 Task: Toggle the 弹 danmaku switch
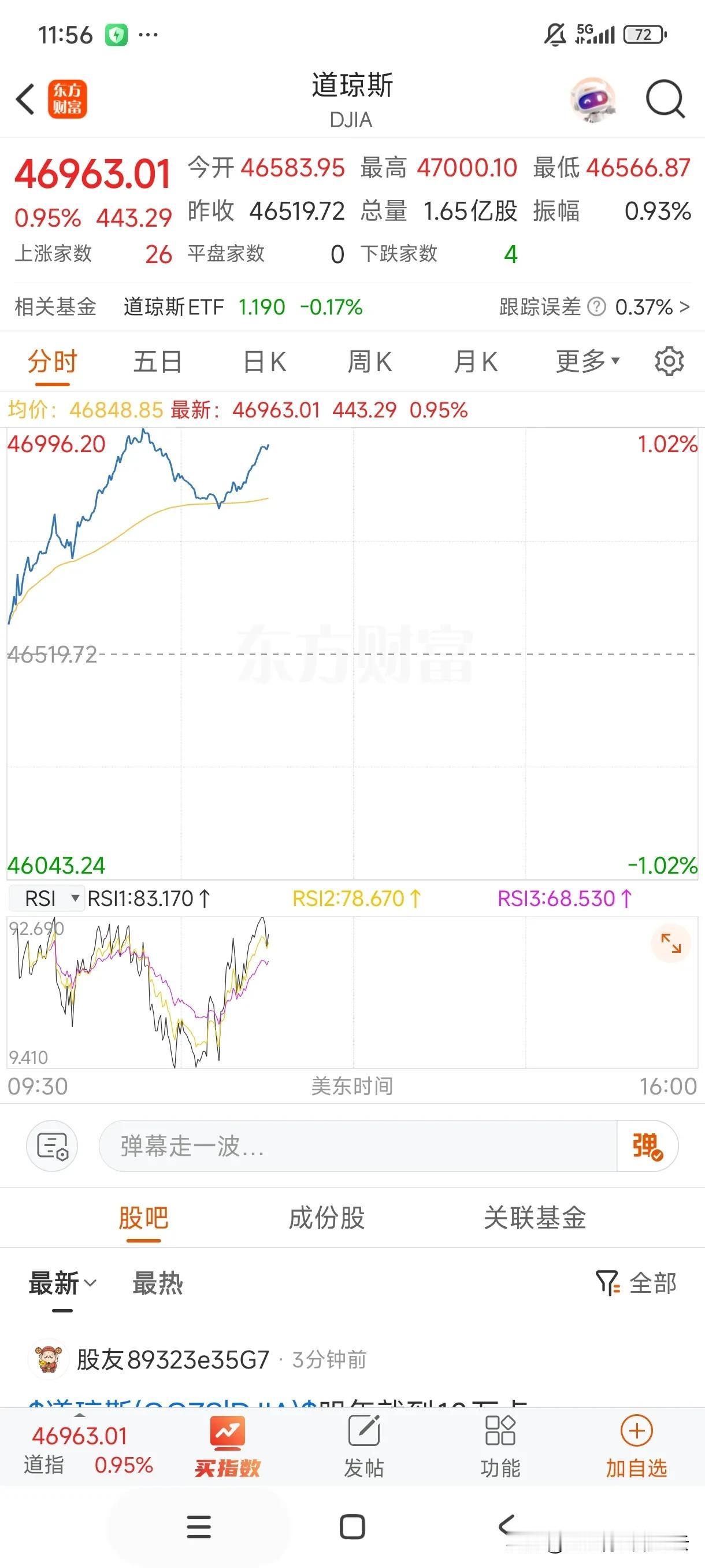tap(647, 1145)
